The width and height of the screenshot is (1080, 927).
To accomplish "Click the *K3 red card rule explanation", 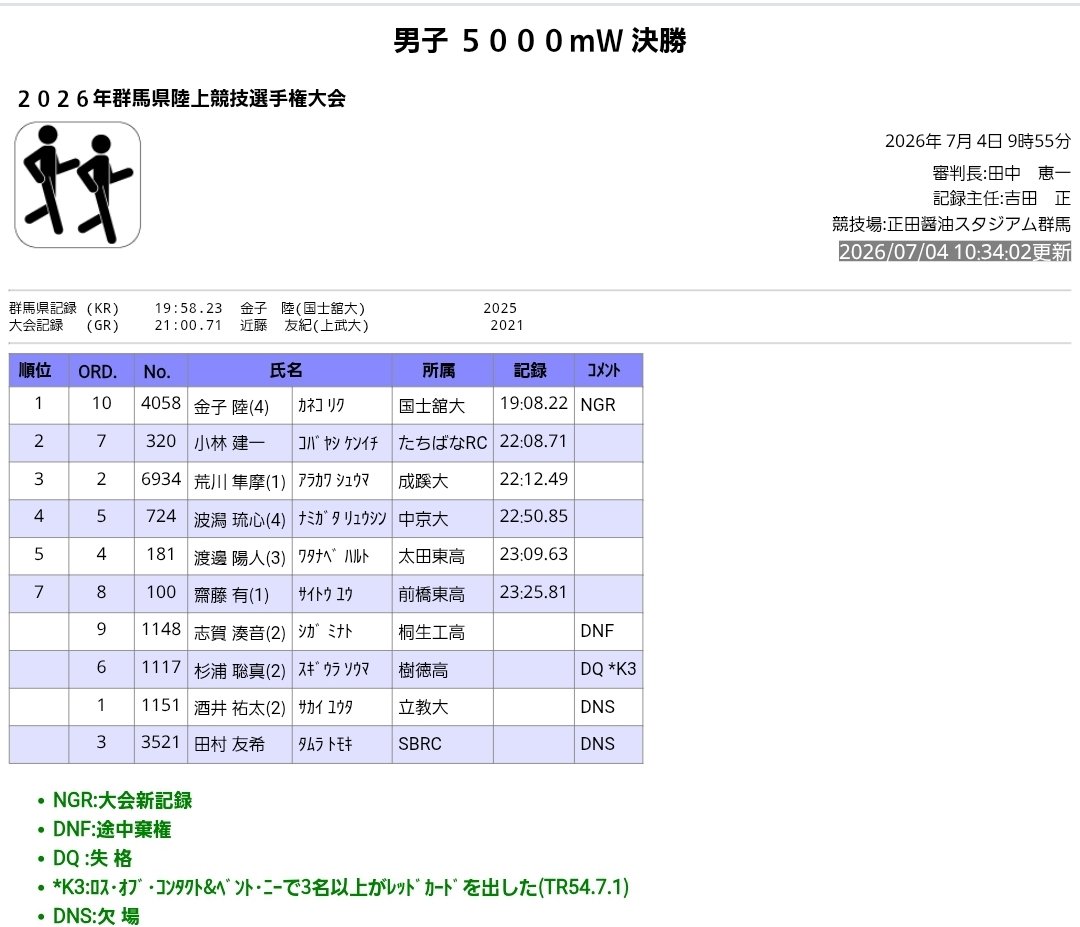I will (341, 887).
